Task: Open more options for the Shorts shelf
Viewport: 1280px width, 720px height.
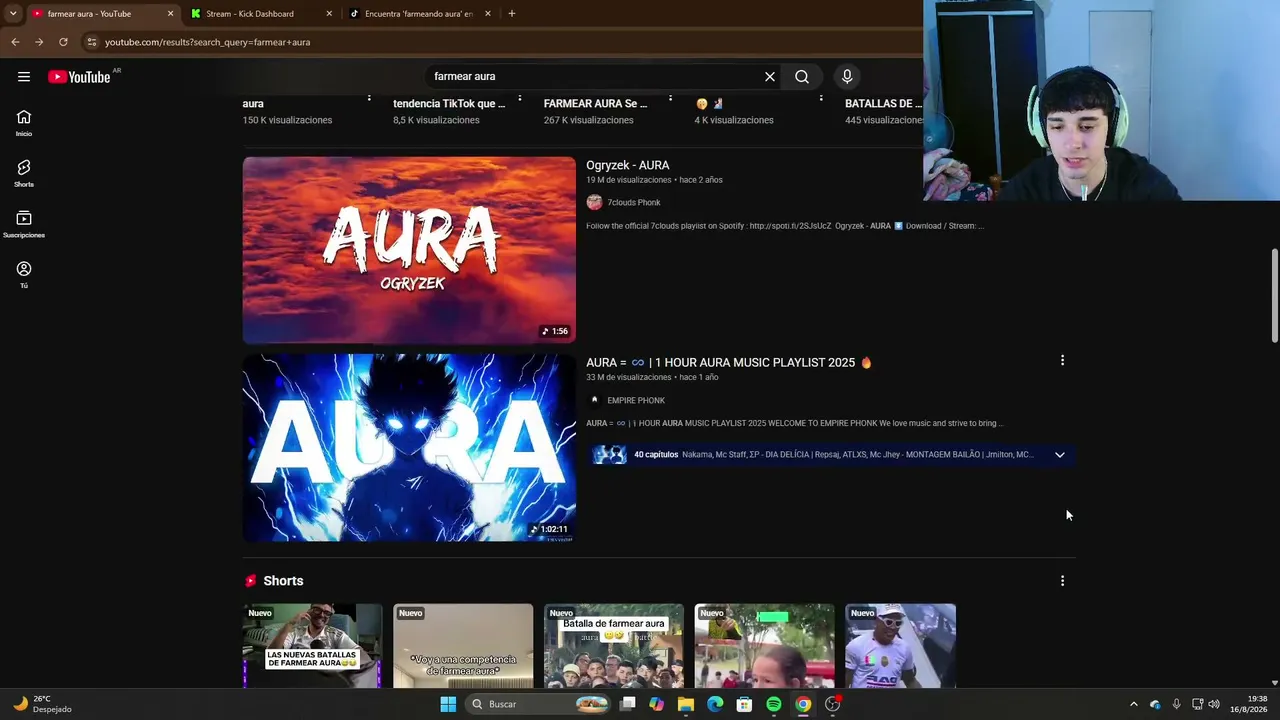Action: [1062, 581]
